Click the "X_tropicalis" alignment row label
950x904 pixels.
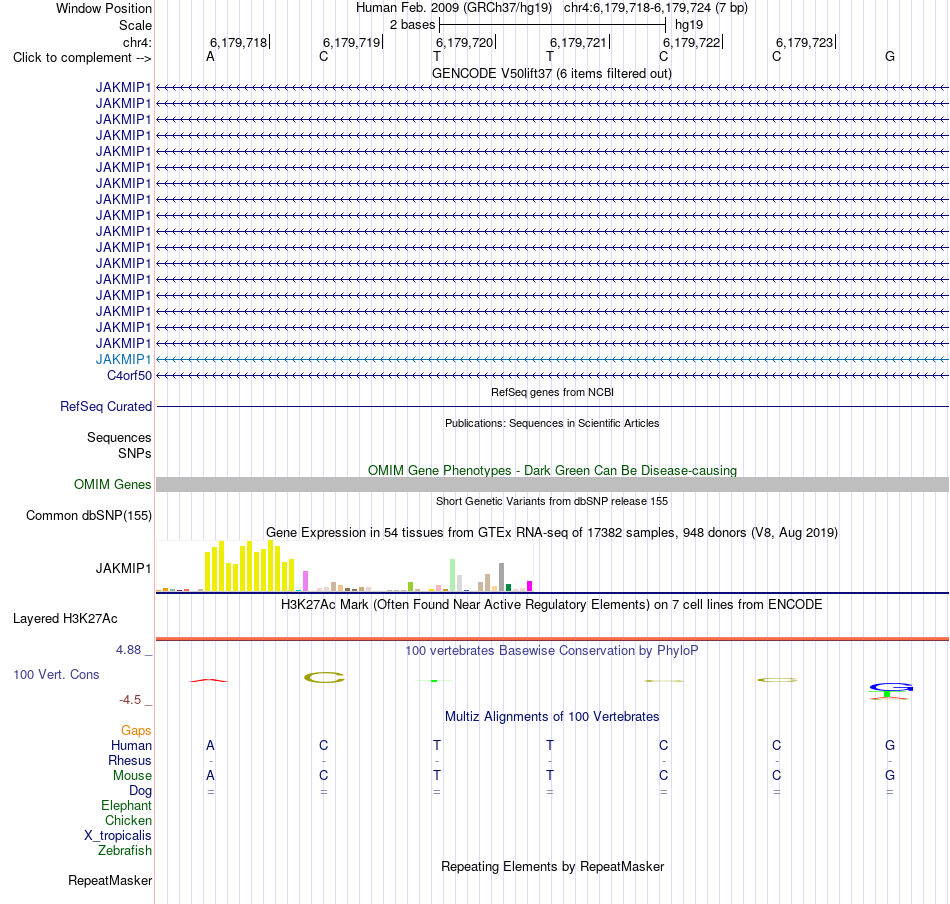118,836
